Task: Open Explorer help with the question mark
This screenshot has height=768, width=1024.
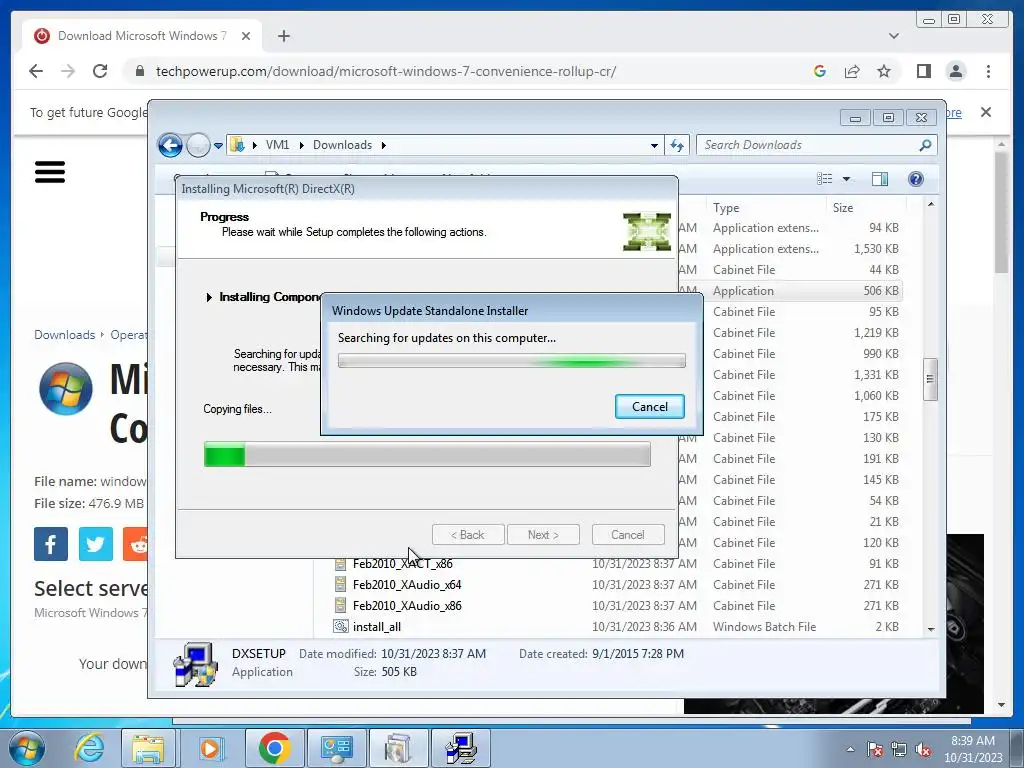Action: click(x=916, y=179)
